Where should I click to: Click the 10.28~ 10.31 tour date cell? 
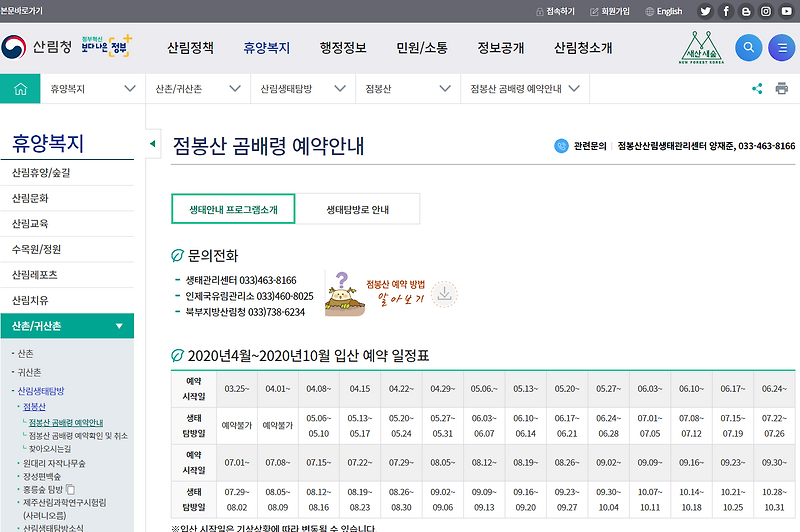774,500
